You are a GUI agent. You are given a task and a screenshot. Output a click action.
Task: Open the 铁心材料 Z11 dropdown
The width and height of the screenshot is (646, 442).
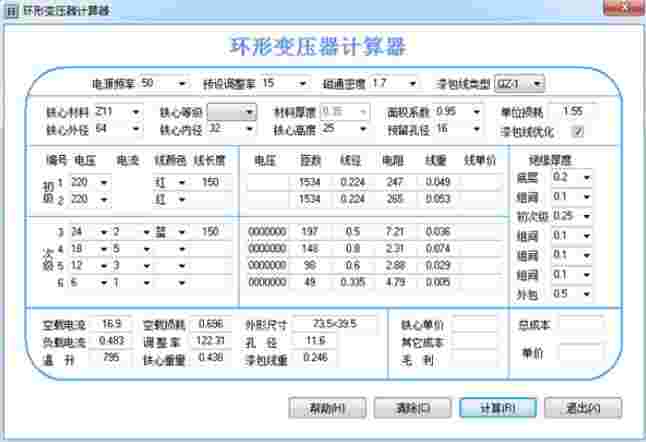[x=135, y=112]
